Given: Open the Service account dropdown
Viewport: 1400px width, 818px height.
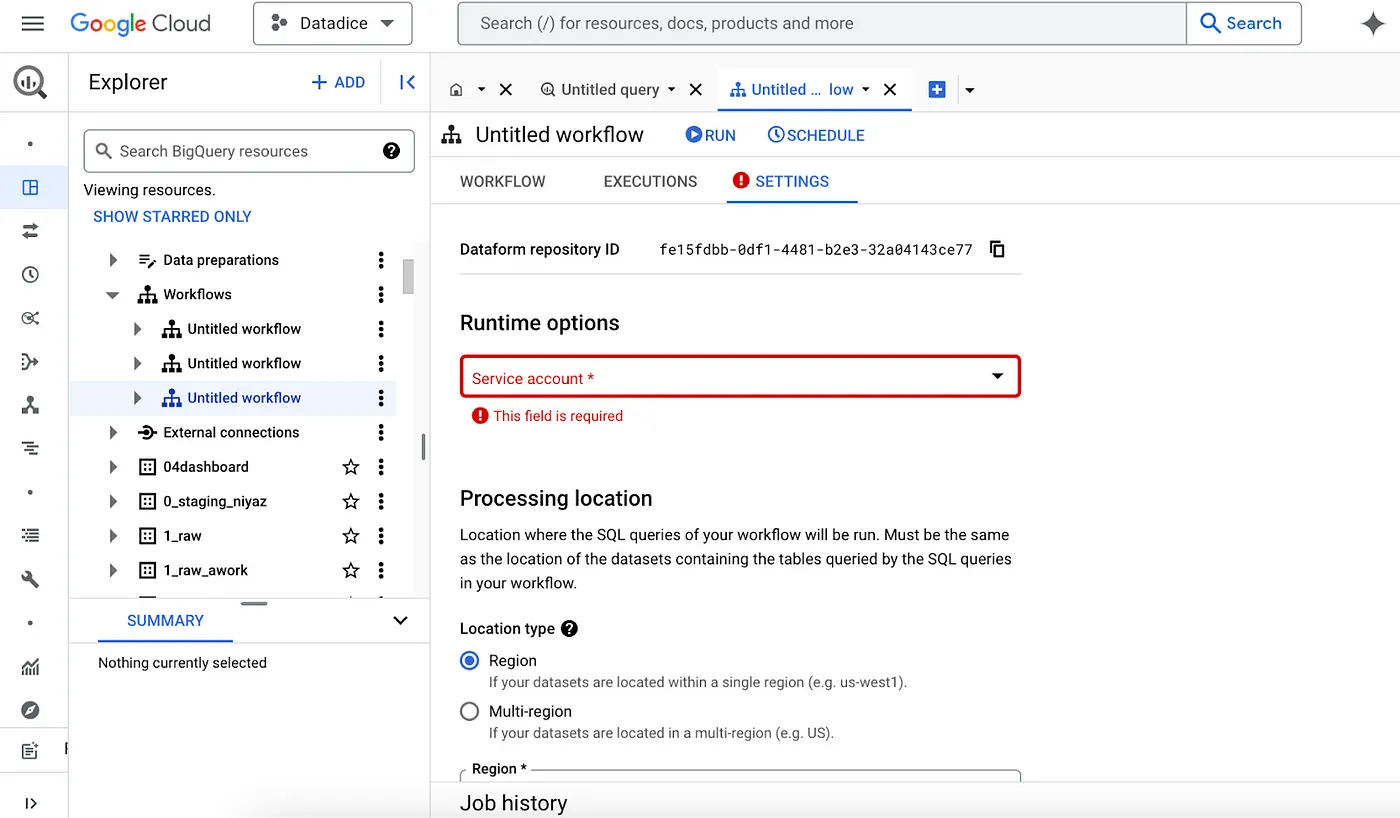Looking at the screenshot, I should 740,377.
